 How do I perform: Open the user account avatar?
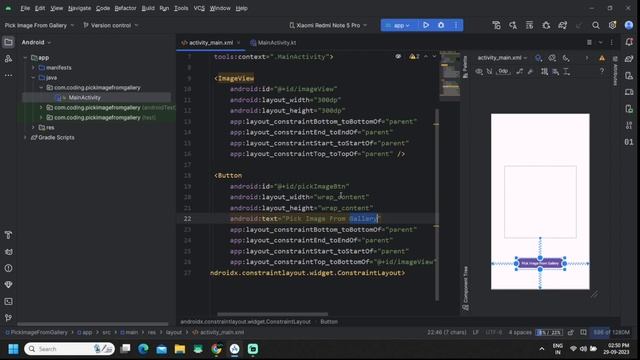tap(629, 25)
